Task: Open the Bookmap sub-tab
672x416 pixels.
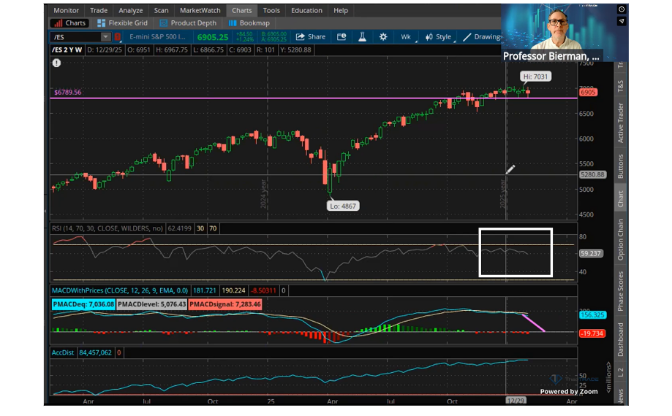Action: click(x=249, y=23)
